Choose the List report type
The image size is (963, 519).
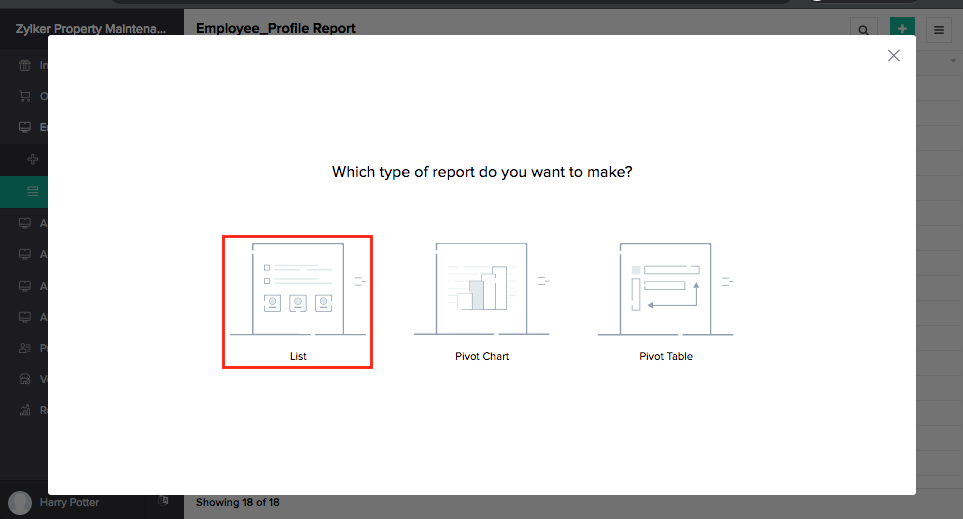[297, 302]
